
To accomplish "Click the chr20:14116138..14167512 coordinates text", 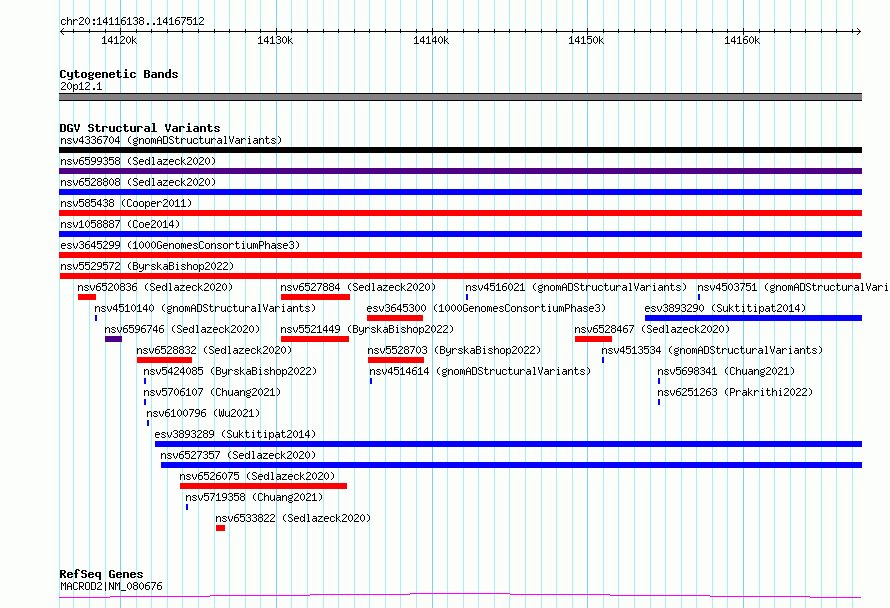I will [132, 22].
